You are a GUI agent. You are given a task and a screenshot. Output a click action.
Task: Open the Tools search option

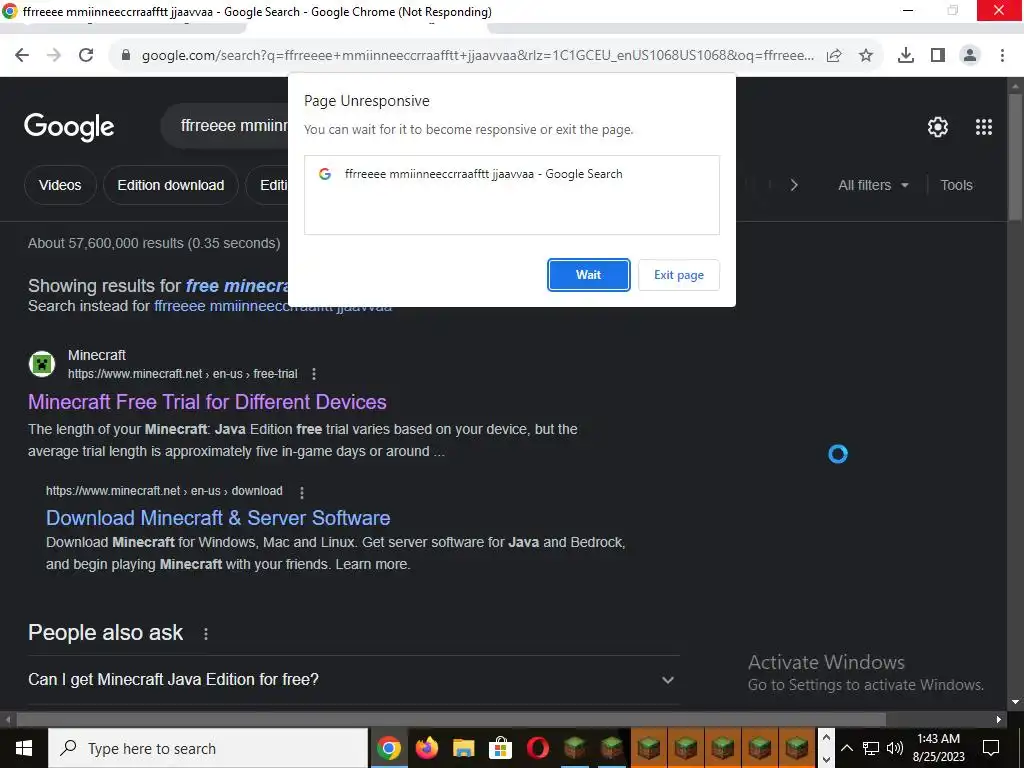[956, 185]
